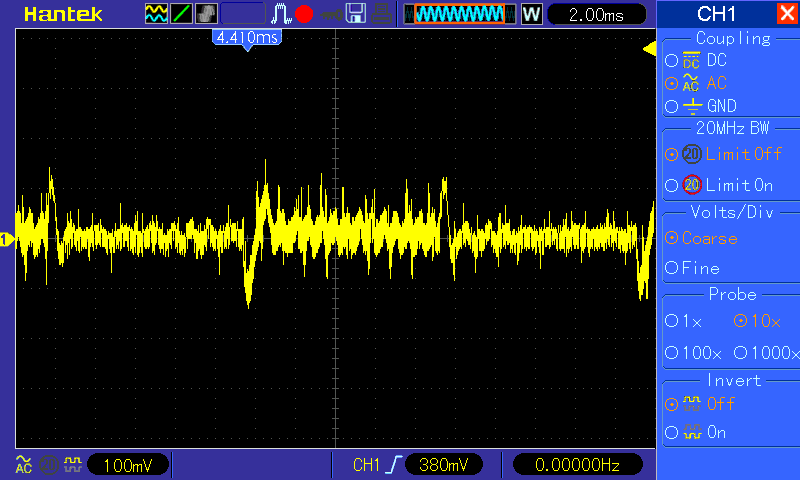Click the AC coupling status icon at bottom
This screenshot has height=480, width=800.
(x=23, y=465)
